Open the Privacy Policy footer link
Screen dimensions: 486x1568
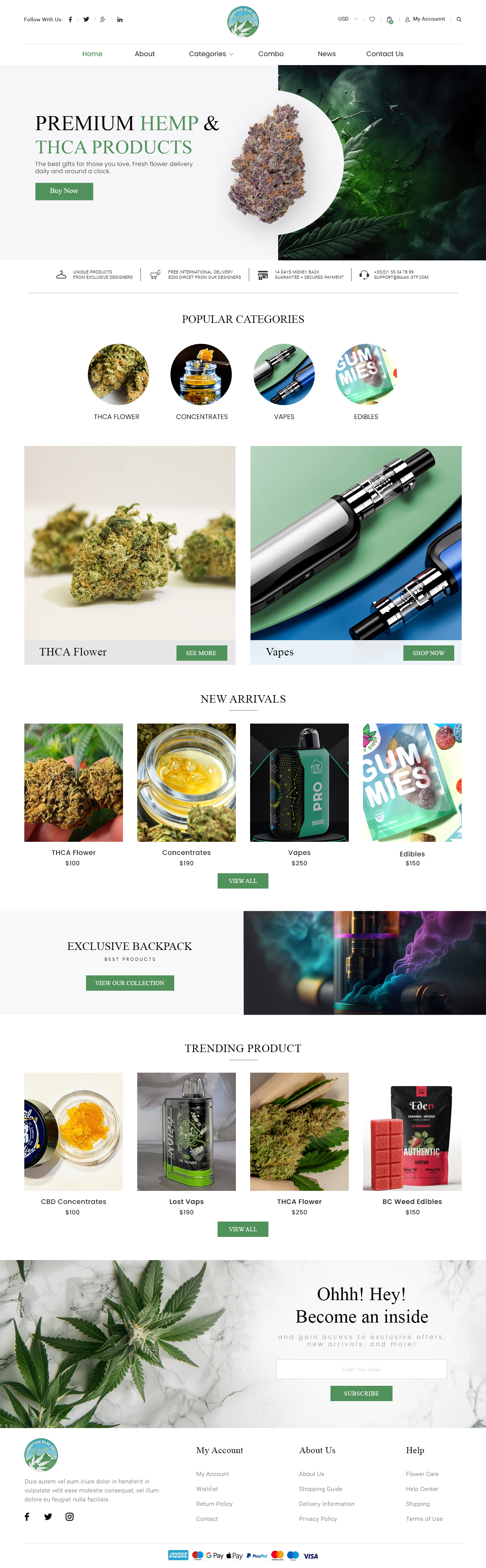pyautogui.click(x=317, y=1519)
